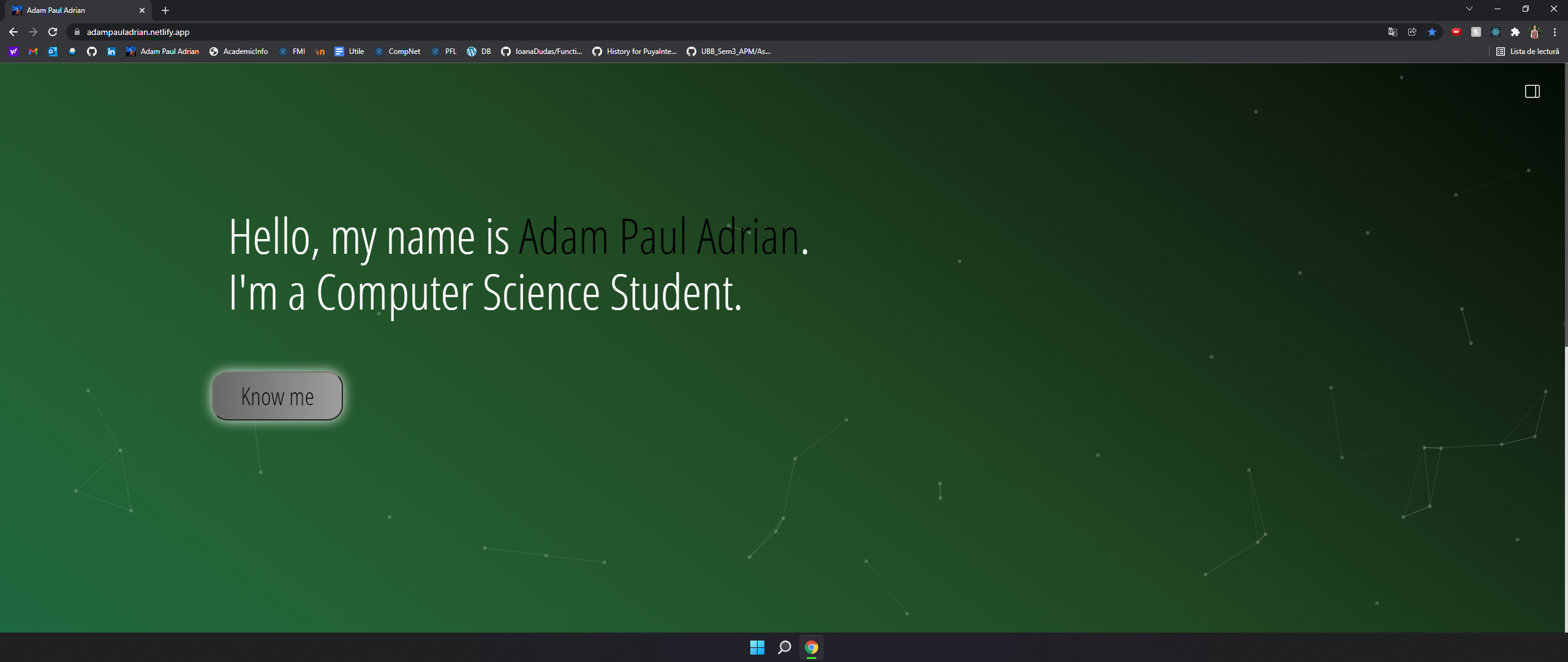Open the red YouTube extension icon
The image size is (1568, 662).
click(1457, 32)
